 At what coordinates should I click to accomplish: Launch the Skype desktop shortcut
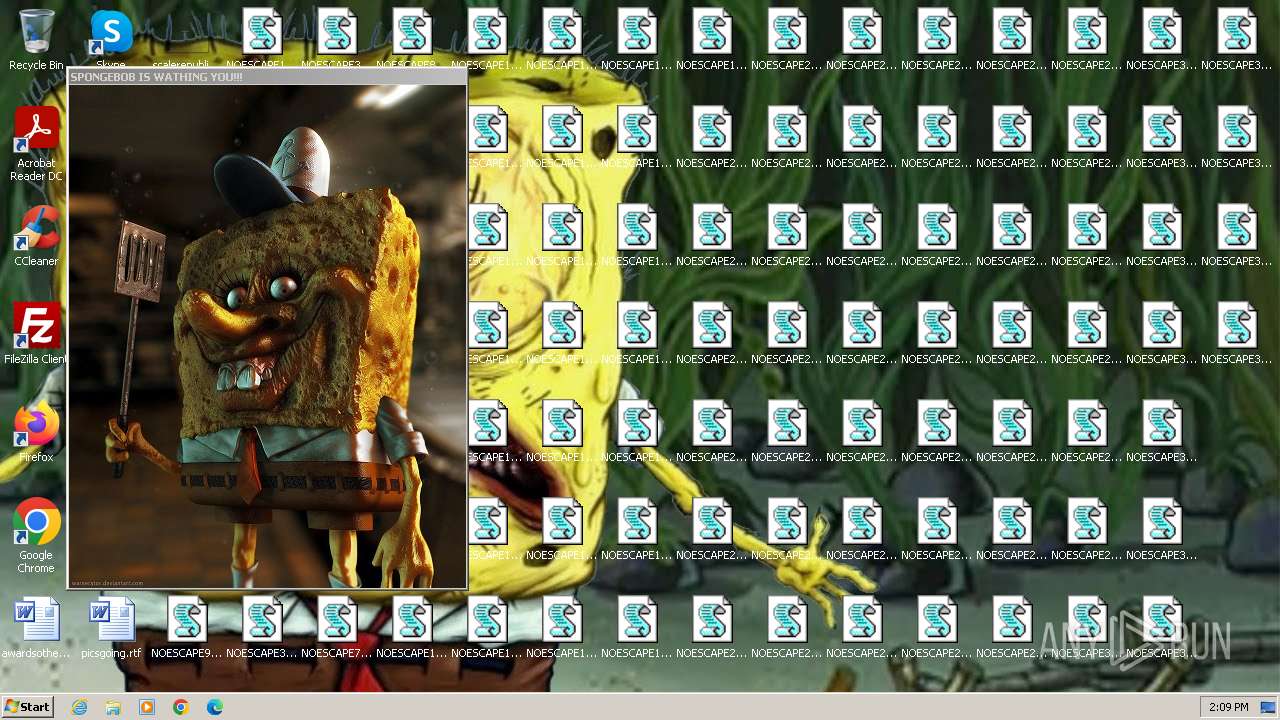[111, 40]
